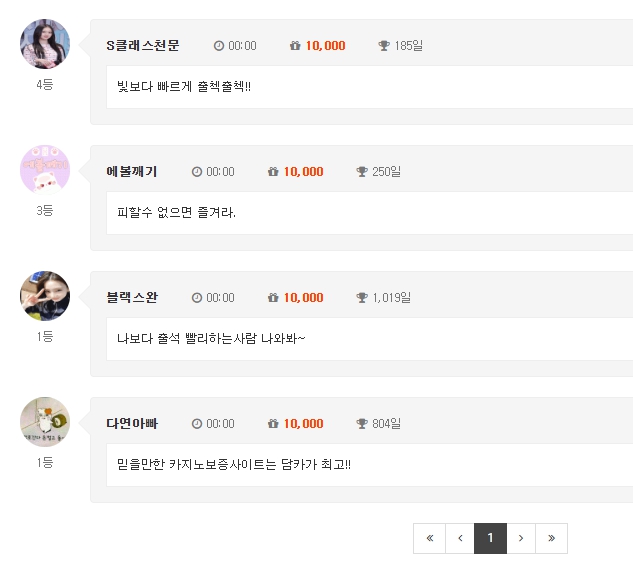Click the gift icon in 에볼깨기's row
633x579 pixels.
click(x=273, y=172)
